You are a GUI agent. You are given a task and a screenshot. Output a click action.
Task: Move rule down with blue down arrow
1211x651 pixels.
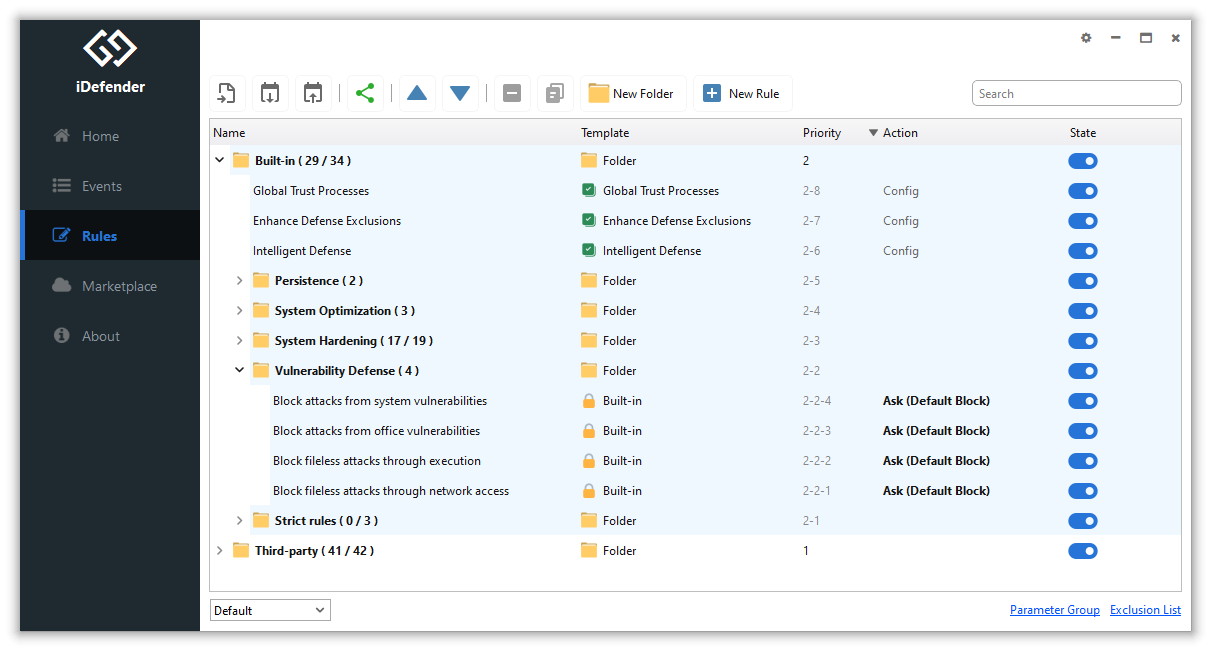tap(460, 94)
